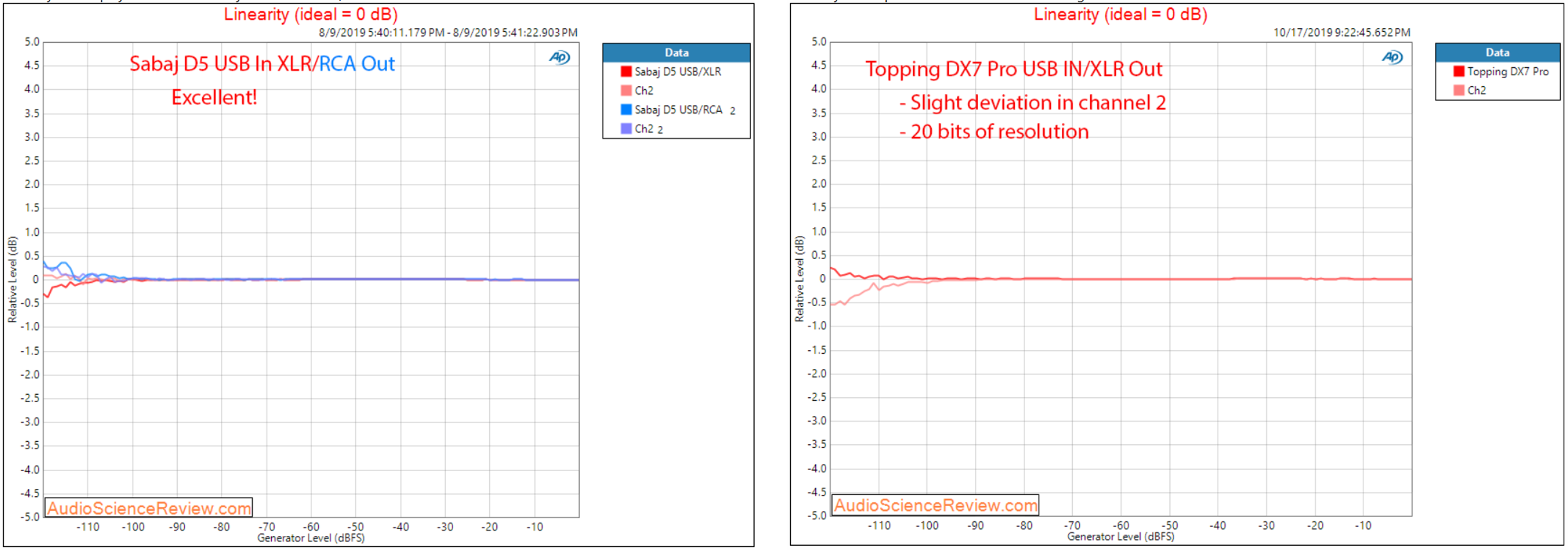Click 'Relative Level (dB)' axis label, left graph
Viewport: 1568px width, 550px height.
point(12,279)
